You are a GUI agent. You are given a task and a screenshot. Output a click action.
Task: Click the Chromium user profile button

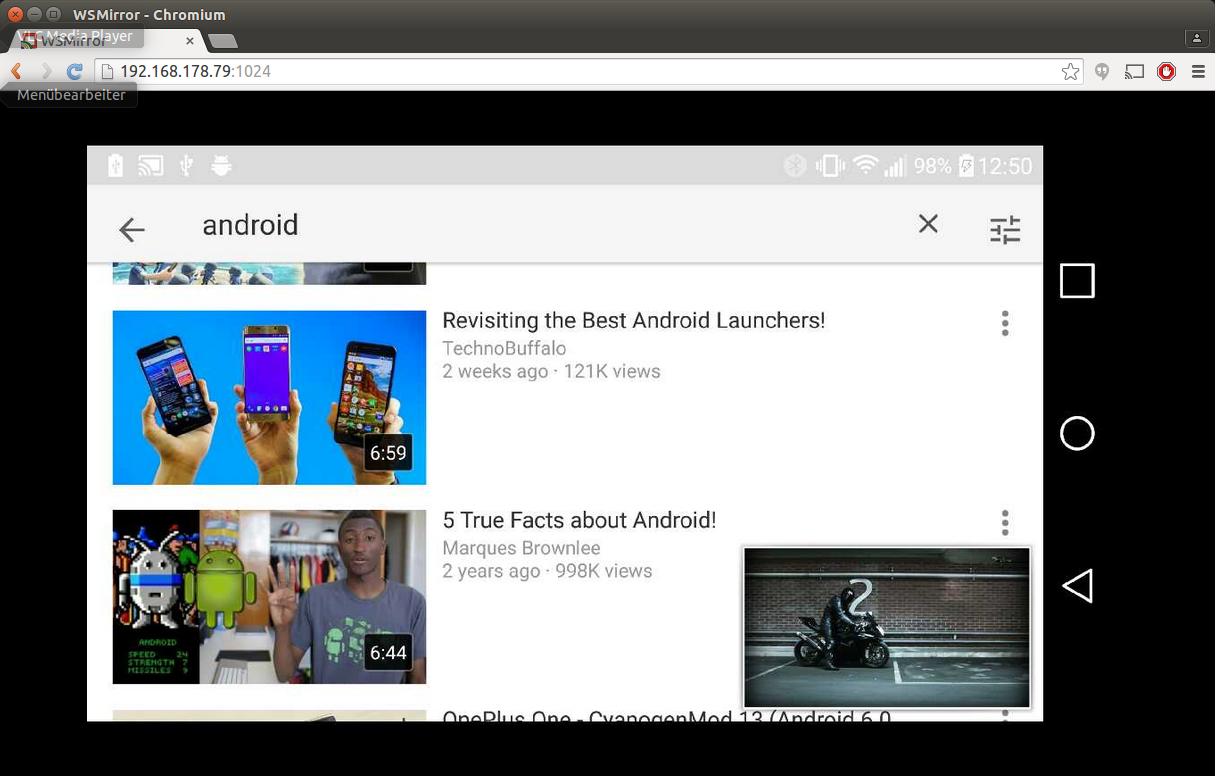(1197, 38)
